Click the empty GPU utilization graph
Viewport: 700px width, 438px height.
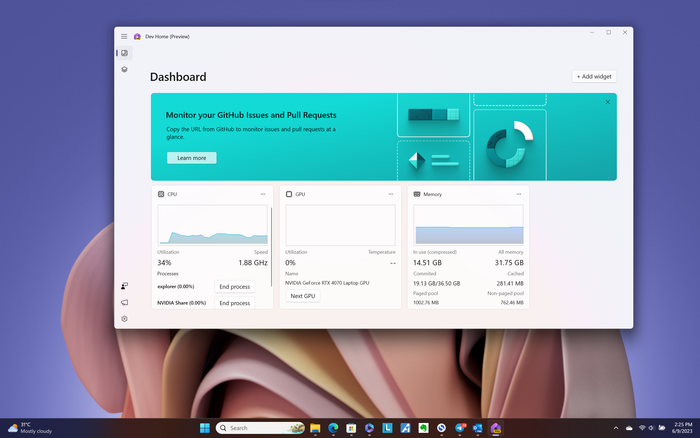[340, 225]
